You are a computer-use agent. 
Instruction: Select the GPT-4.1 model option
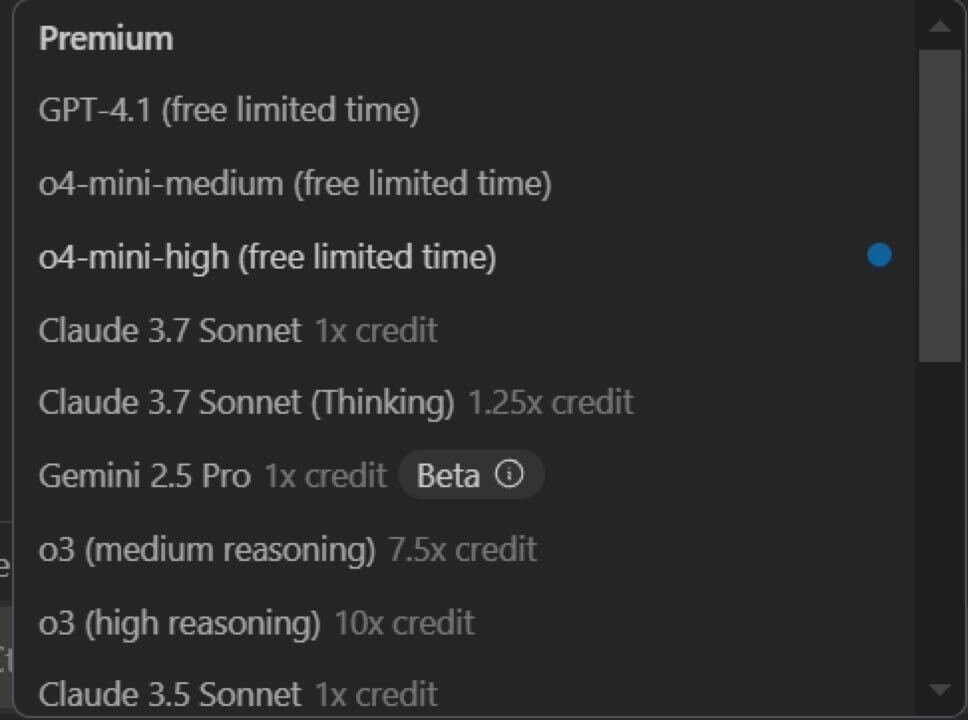(228, 110)
